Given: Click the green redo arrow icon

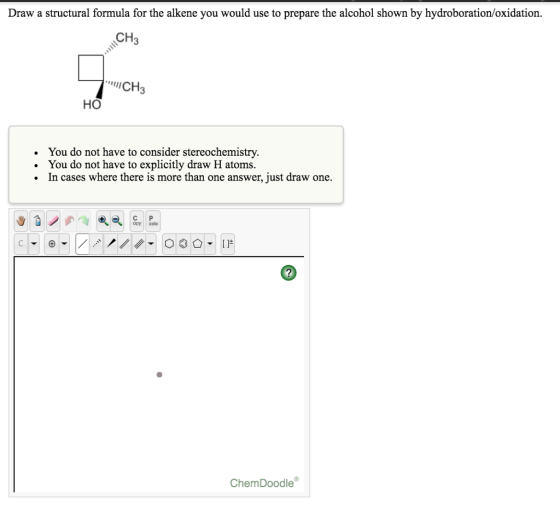Looking at the screenshot, I should 84,221.
